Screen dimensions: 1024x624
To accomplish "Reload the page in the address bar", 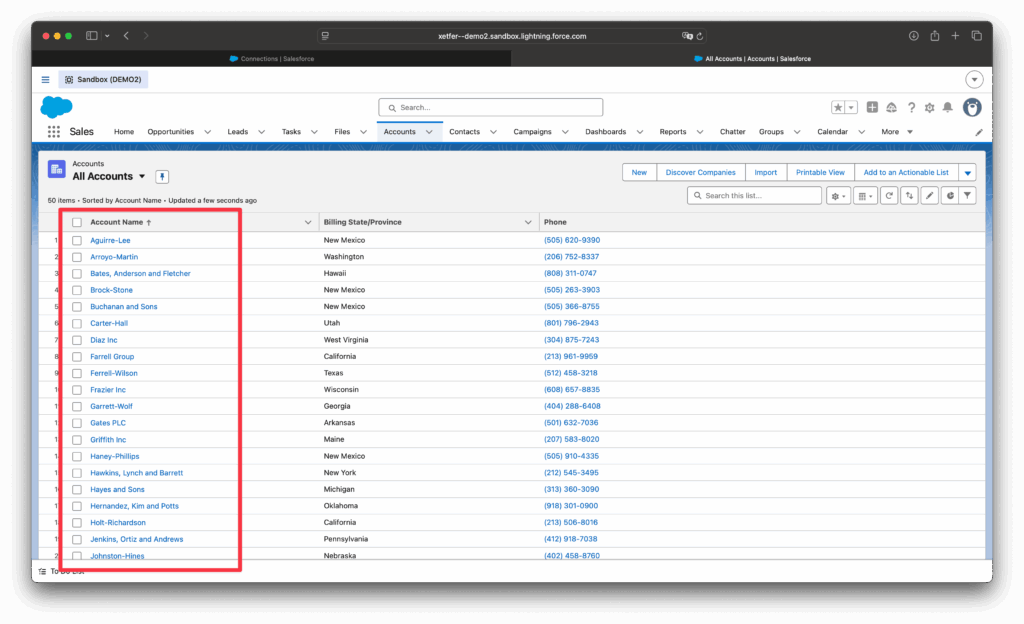I will click(699, 36).
